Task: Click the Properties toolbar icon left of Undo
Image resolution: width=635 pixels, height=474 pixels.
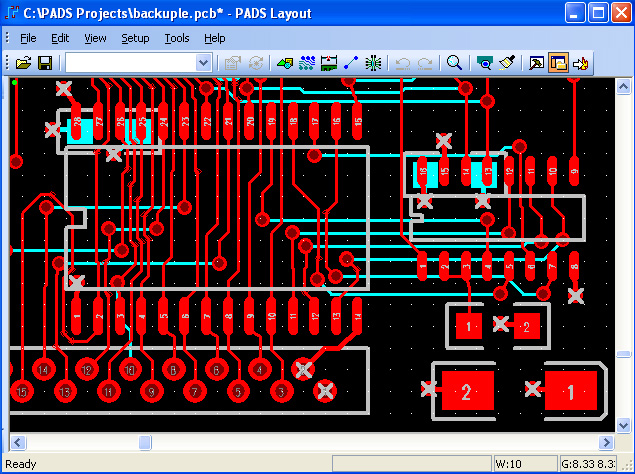Action: pyautogui.click(x=233, y=63)
